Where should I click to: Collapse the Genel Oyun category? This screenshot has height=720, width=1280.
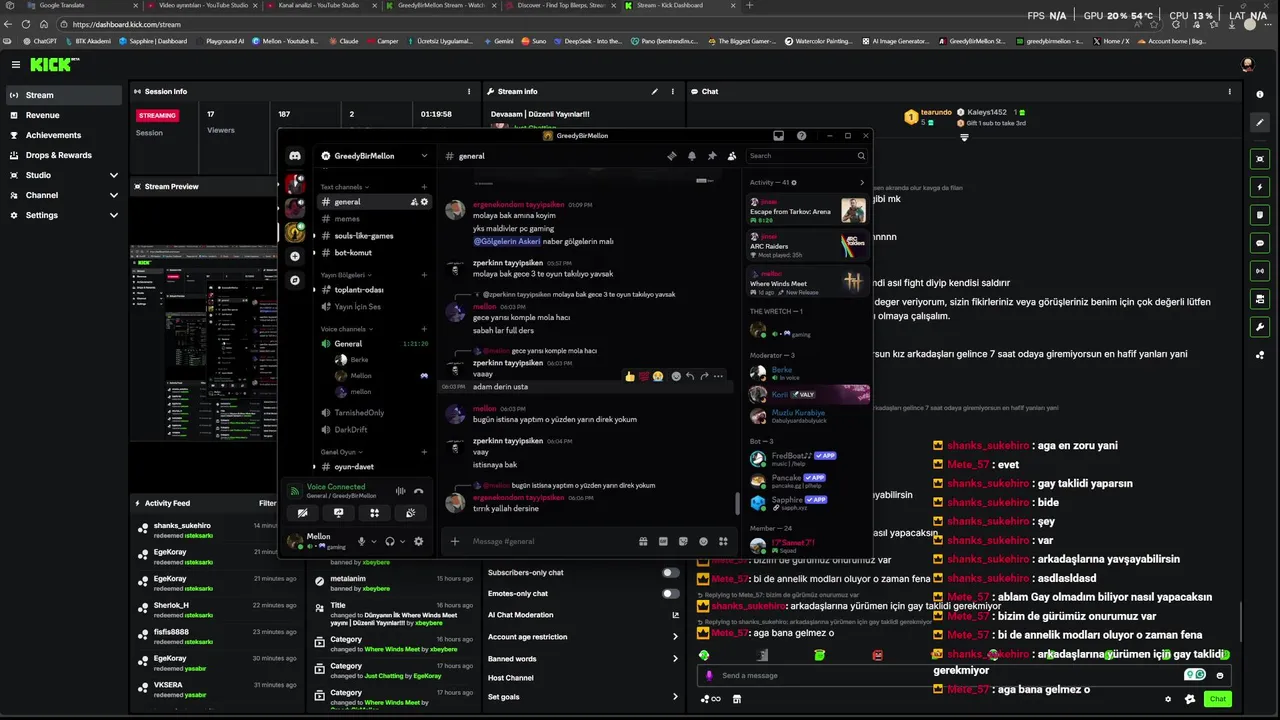tap(342, 452)
